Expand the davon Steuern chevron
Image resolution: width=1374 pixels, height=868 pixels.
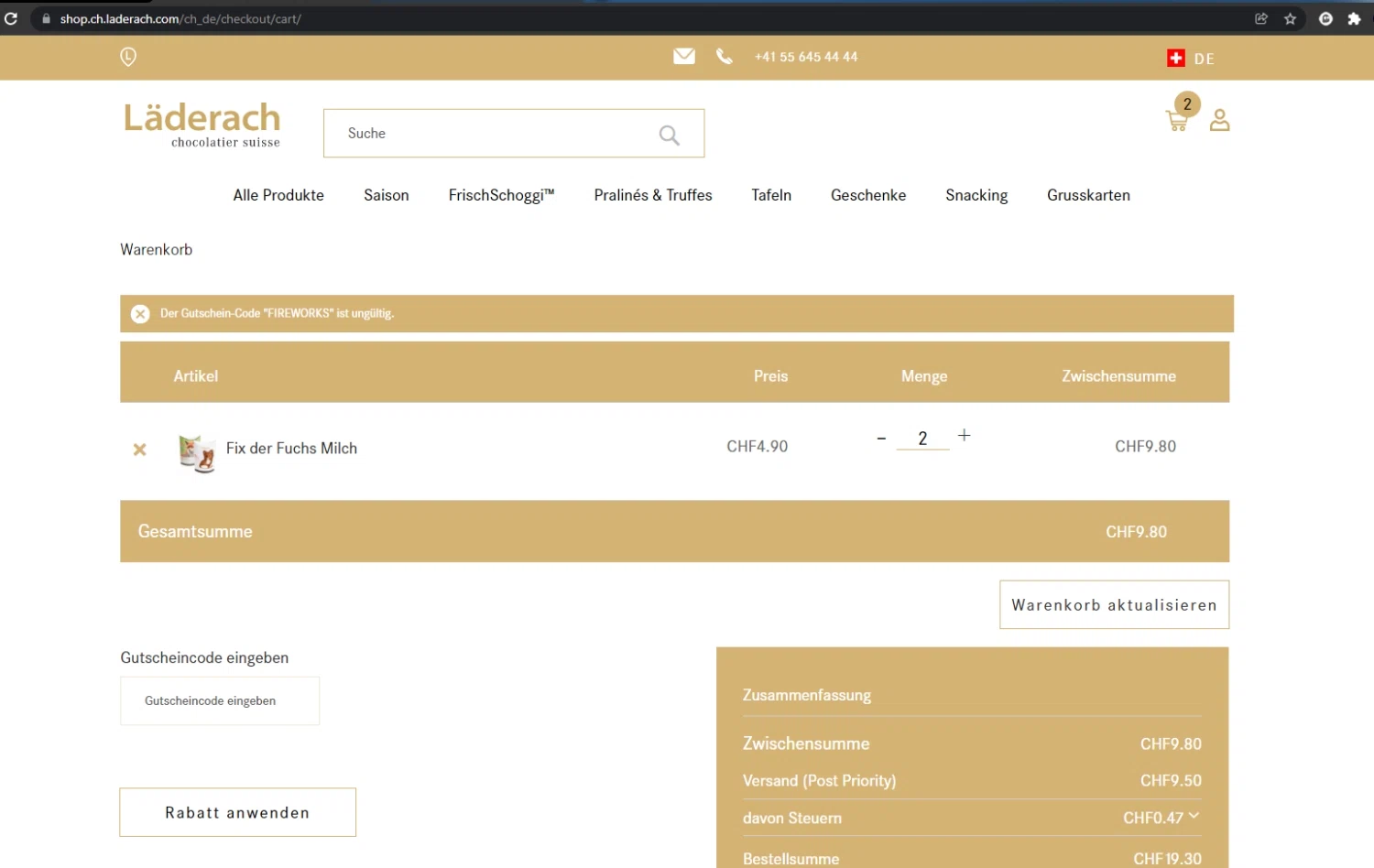tap(1194, 816)
